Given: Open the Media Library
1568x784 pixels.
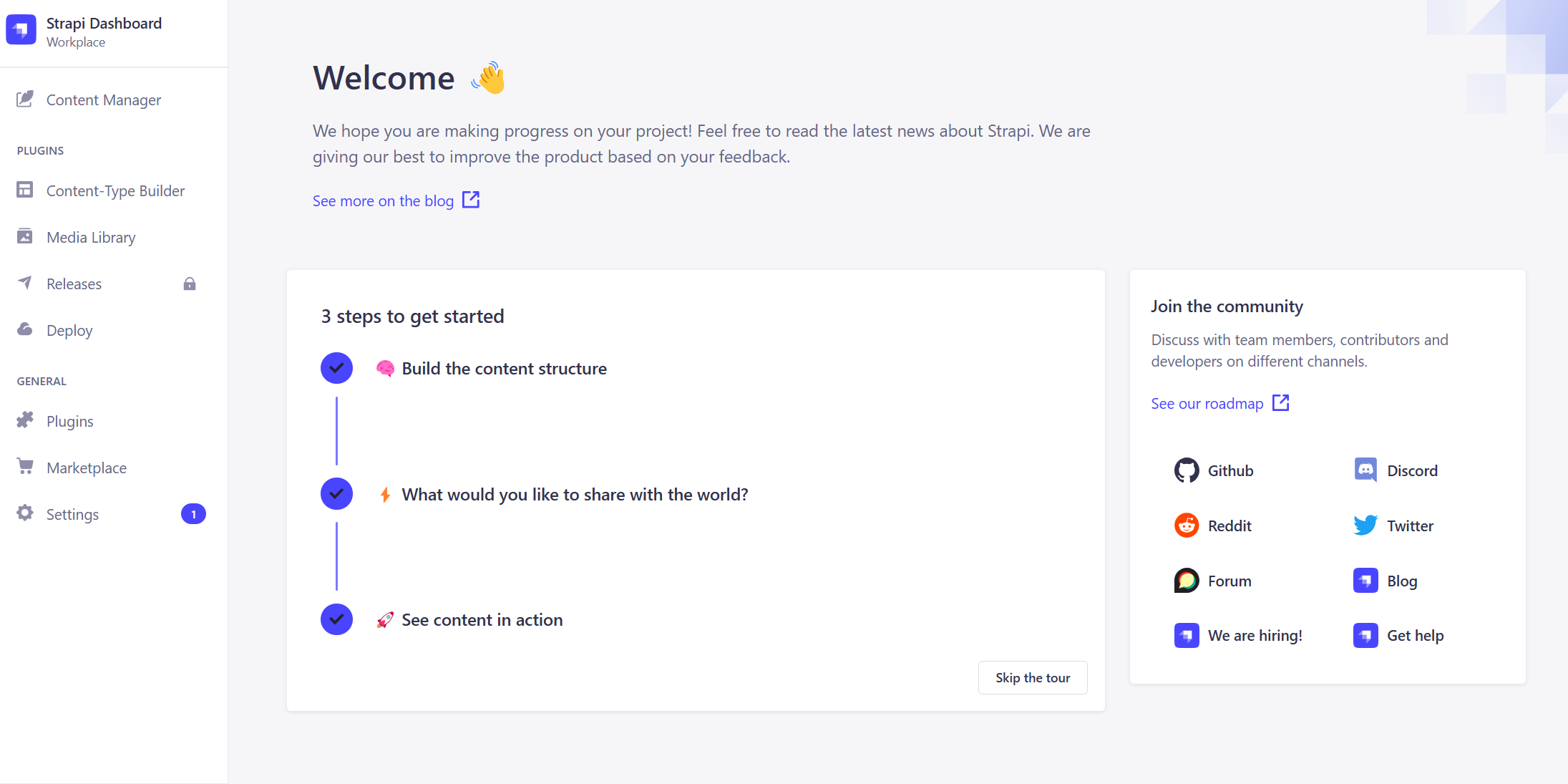Looking at the screenshot, I should click(x=91, y=237).
